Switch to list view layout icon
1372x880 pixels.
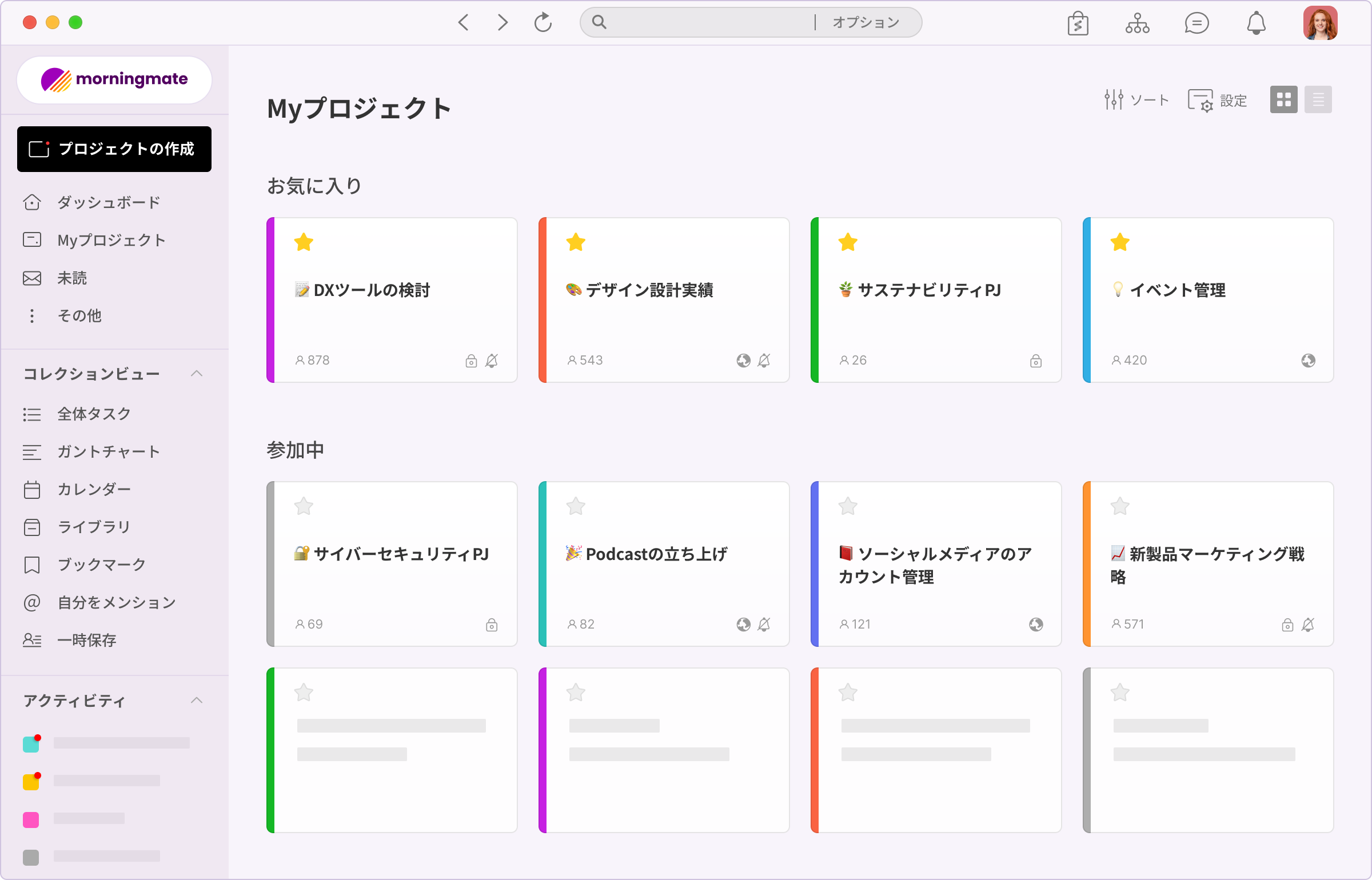coord(1318,100)
